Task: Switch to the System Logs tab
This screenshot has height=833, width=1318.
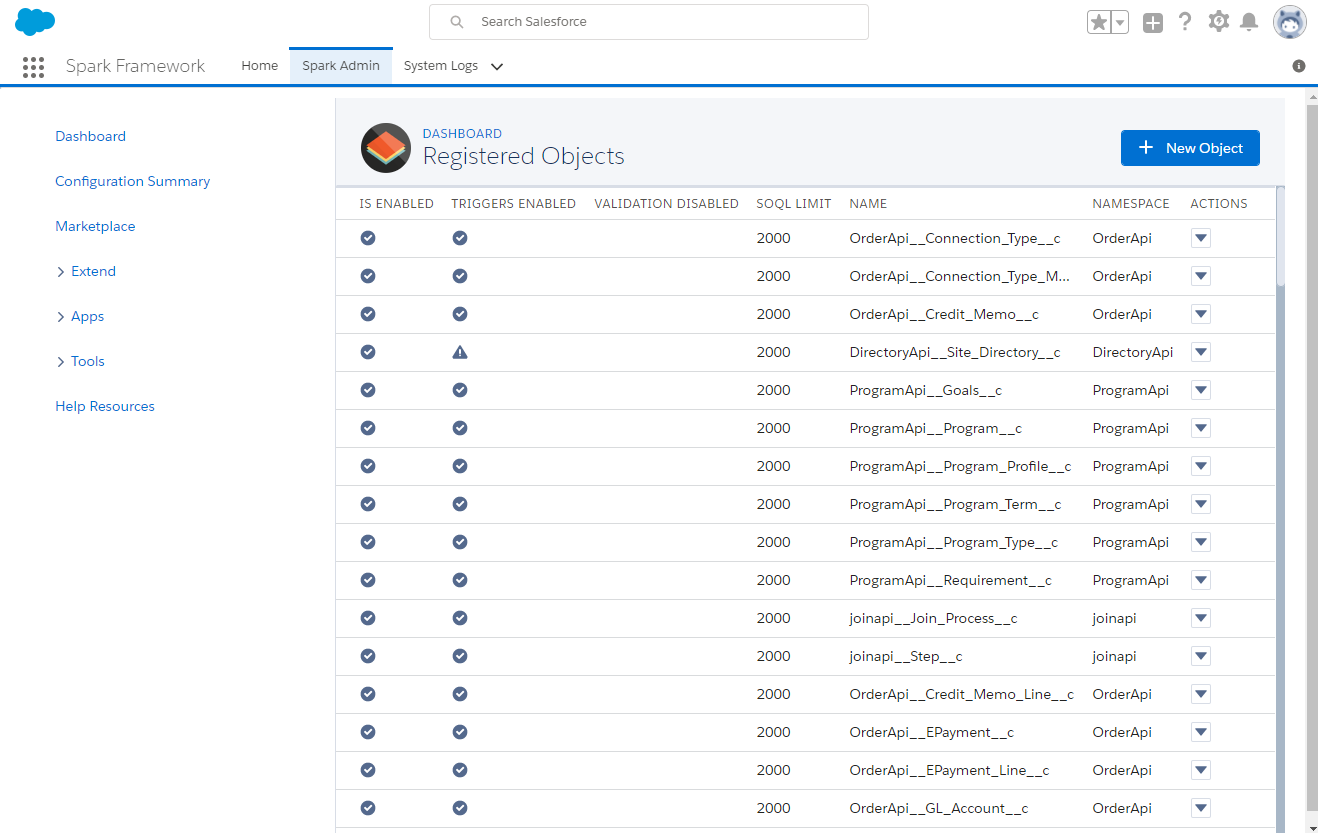Action: tap(440, 65)
